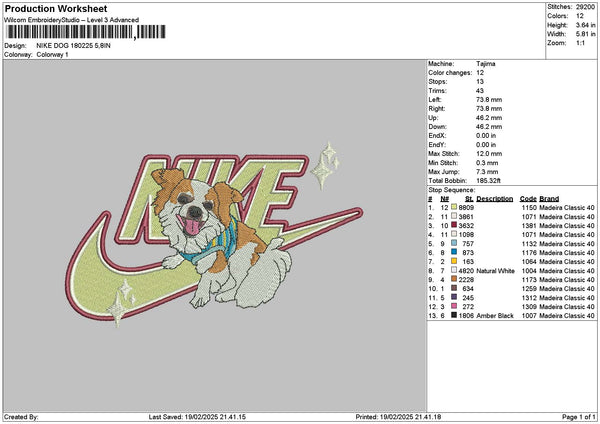Select the Trims value 43

480,91
